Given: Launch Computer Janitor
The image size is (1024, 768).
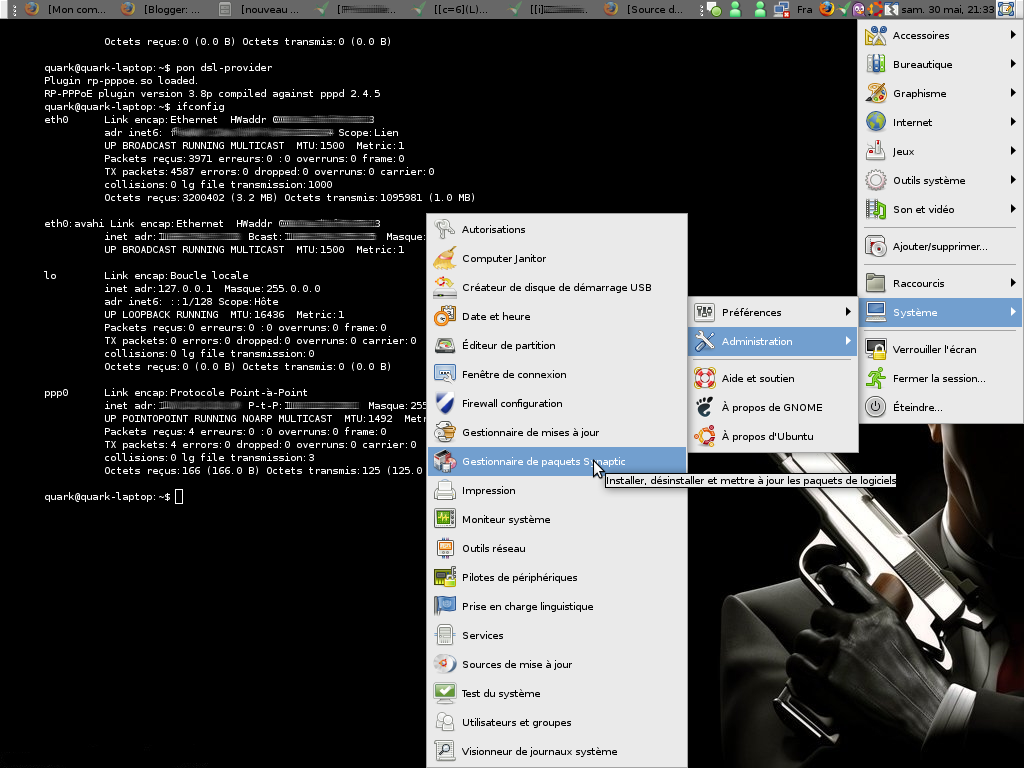Looking at the screenshot, I should click(557, 259).
